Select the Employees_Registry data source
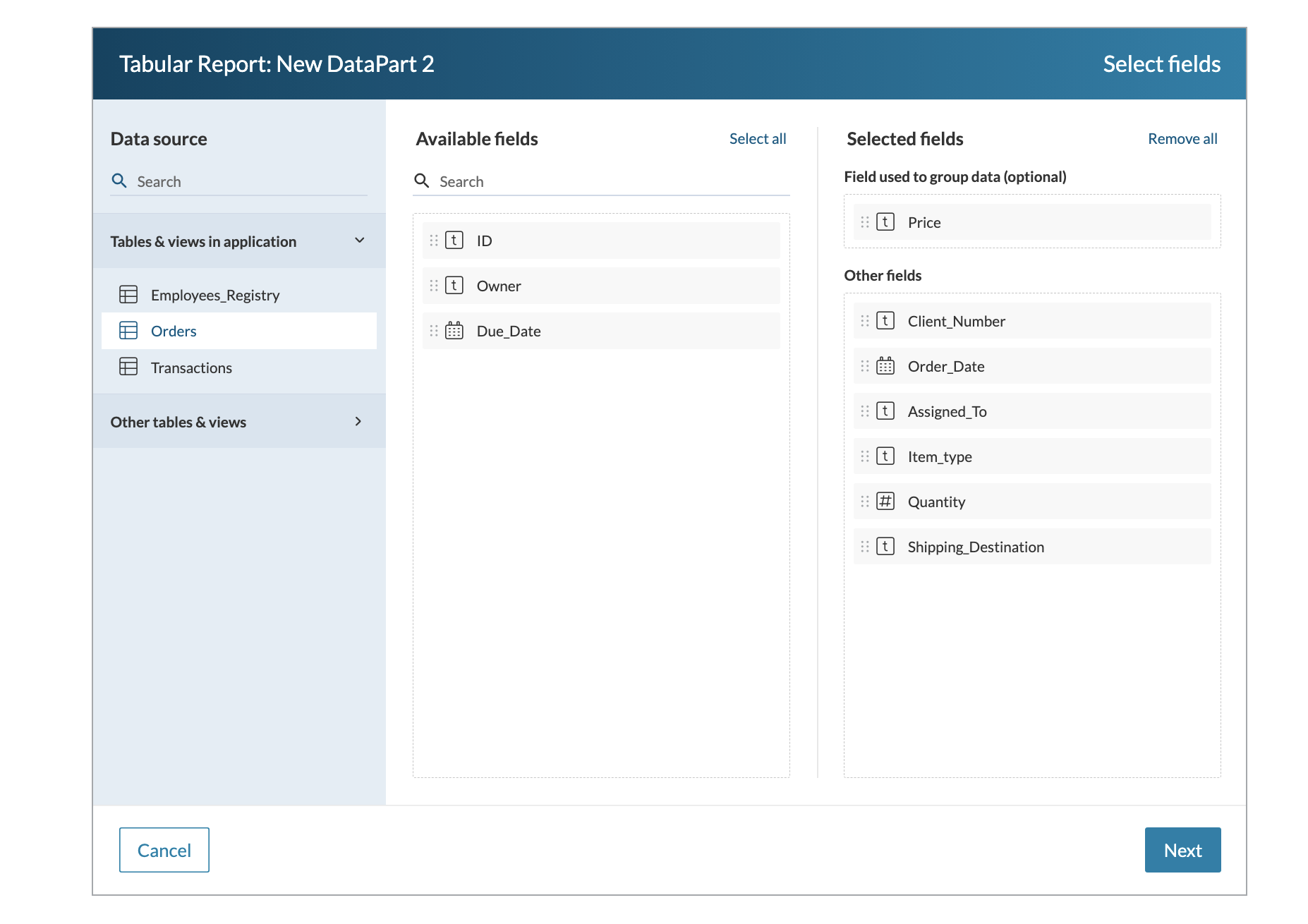1308x924 pixels. 214,294
